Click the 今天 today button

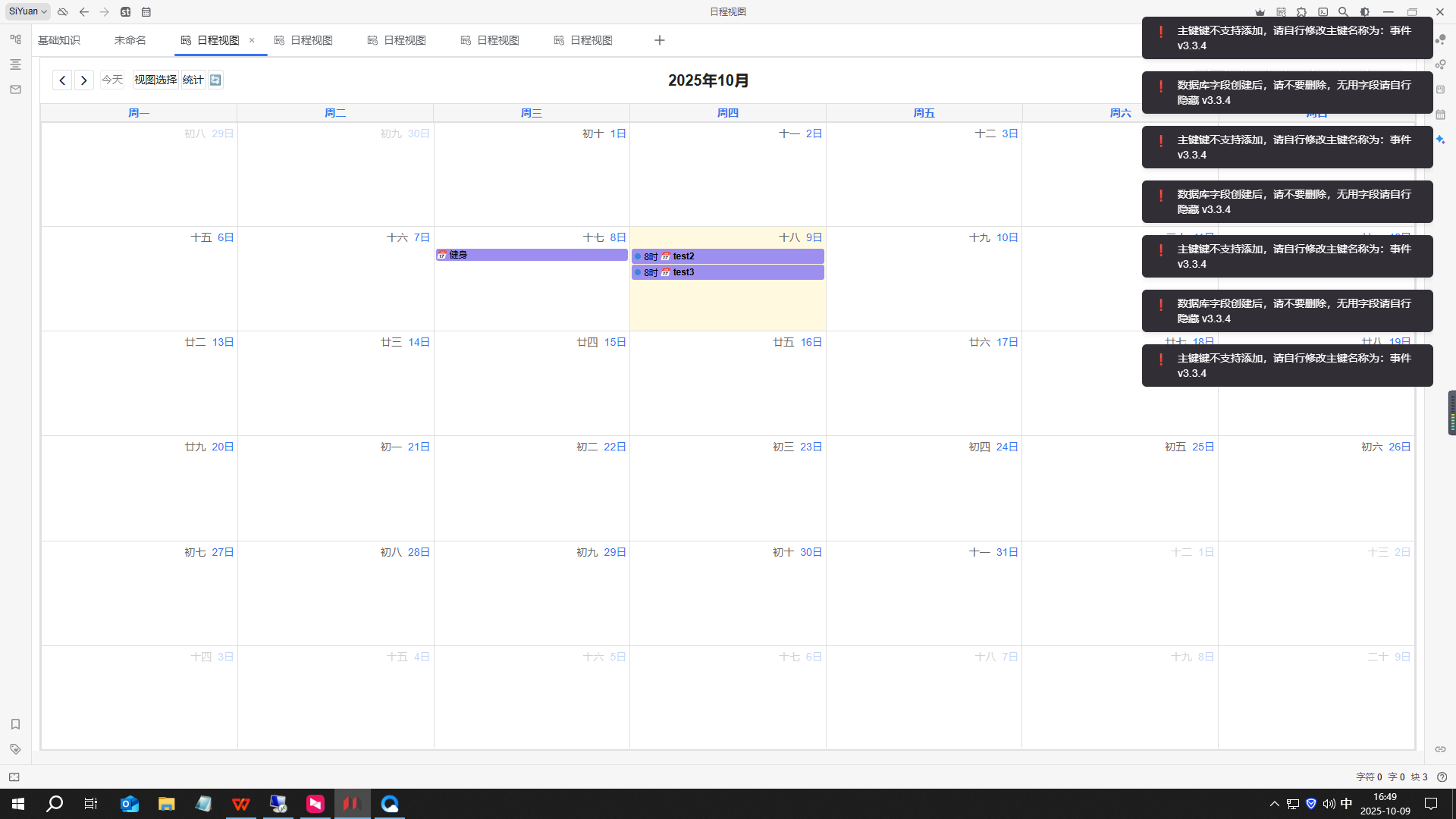coord(112,80)
